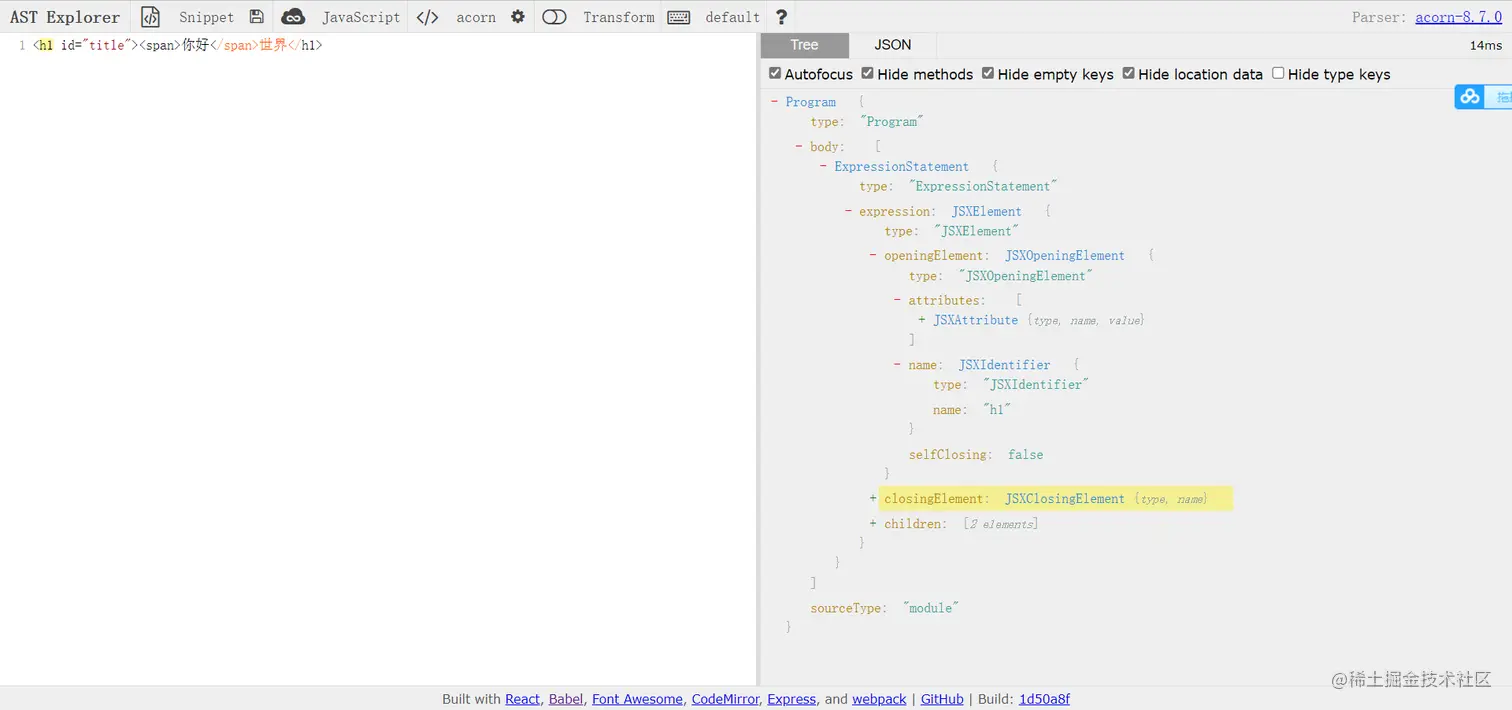Image resolution: width=1512 pixels, height=710 pixels.
Task: Collapse the body array
Action: tap(799, 147)
